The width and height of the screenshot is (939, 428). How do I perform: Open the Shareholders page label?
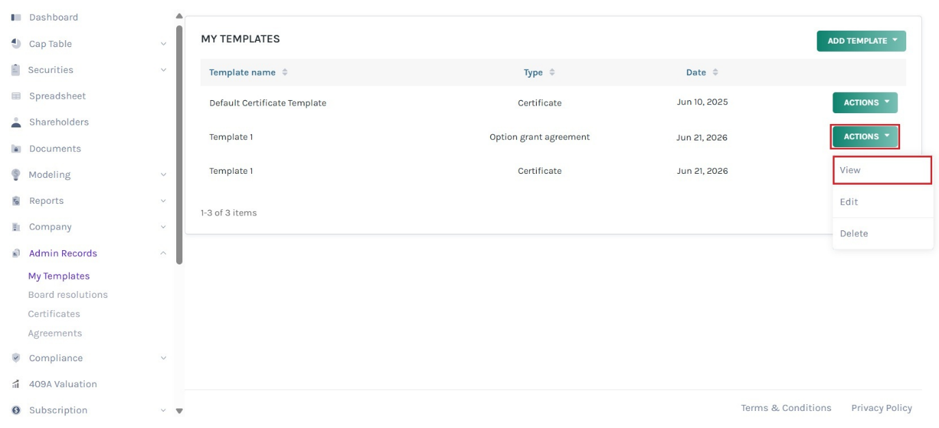pos(59,122)
